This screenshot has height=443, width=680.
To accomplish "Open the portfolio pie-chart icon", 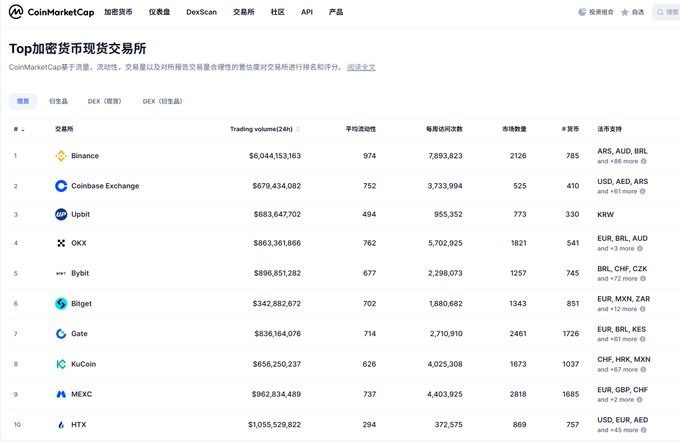I will click(x=582, y=12).
